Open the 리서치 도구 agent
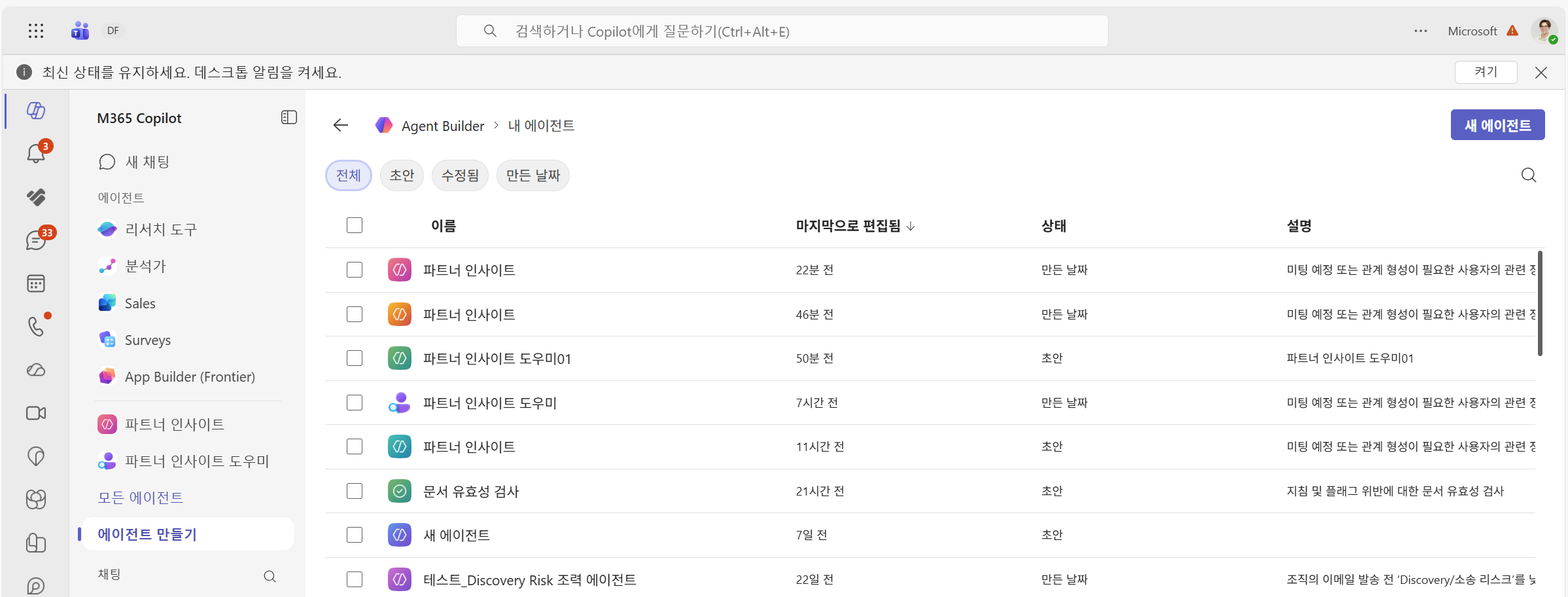The height and width of the screenshot is (597, 1568). coord(147,230)
